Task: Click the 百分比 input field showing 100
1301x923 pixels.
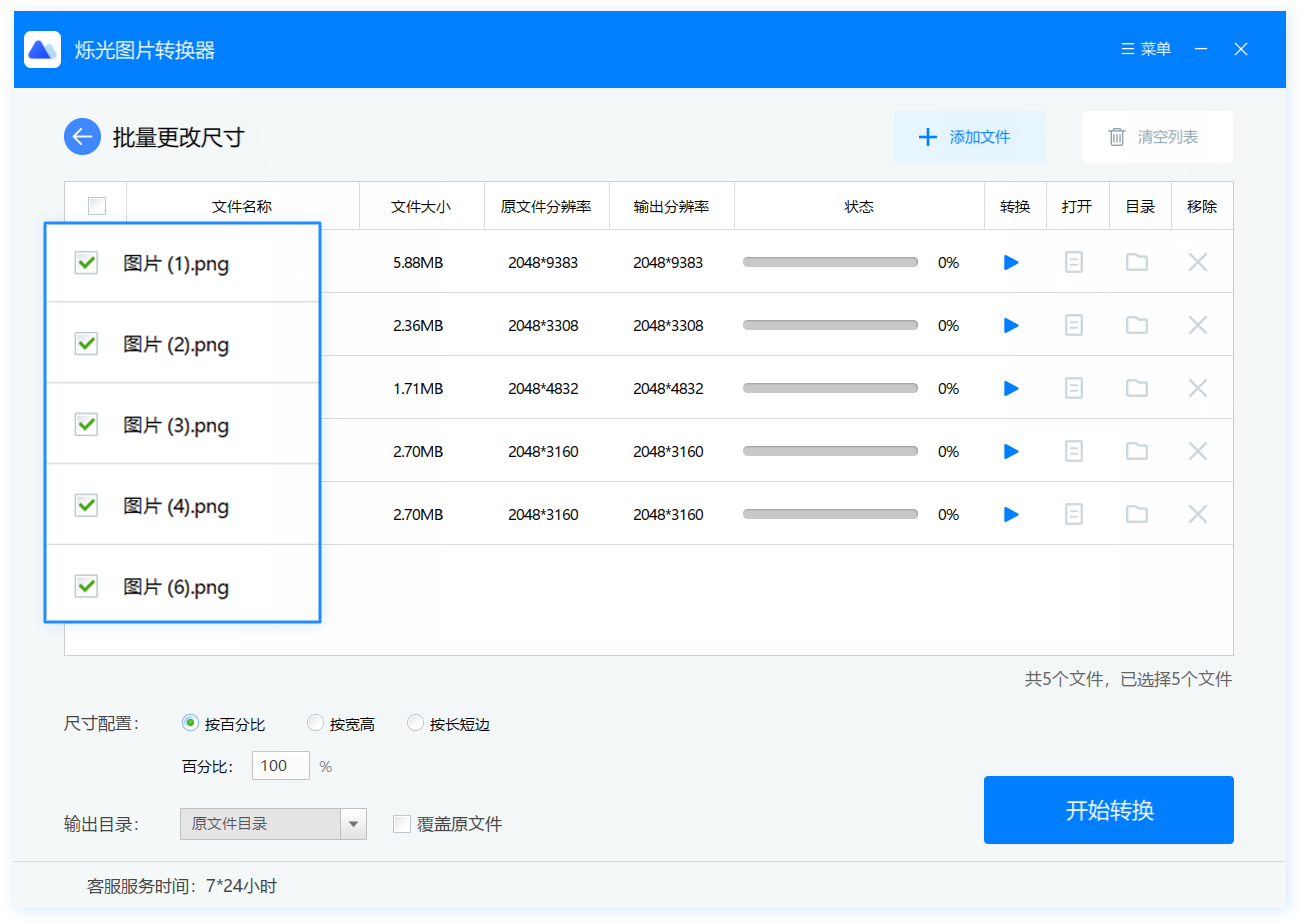Action: [280, 765]
